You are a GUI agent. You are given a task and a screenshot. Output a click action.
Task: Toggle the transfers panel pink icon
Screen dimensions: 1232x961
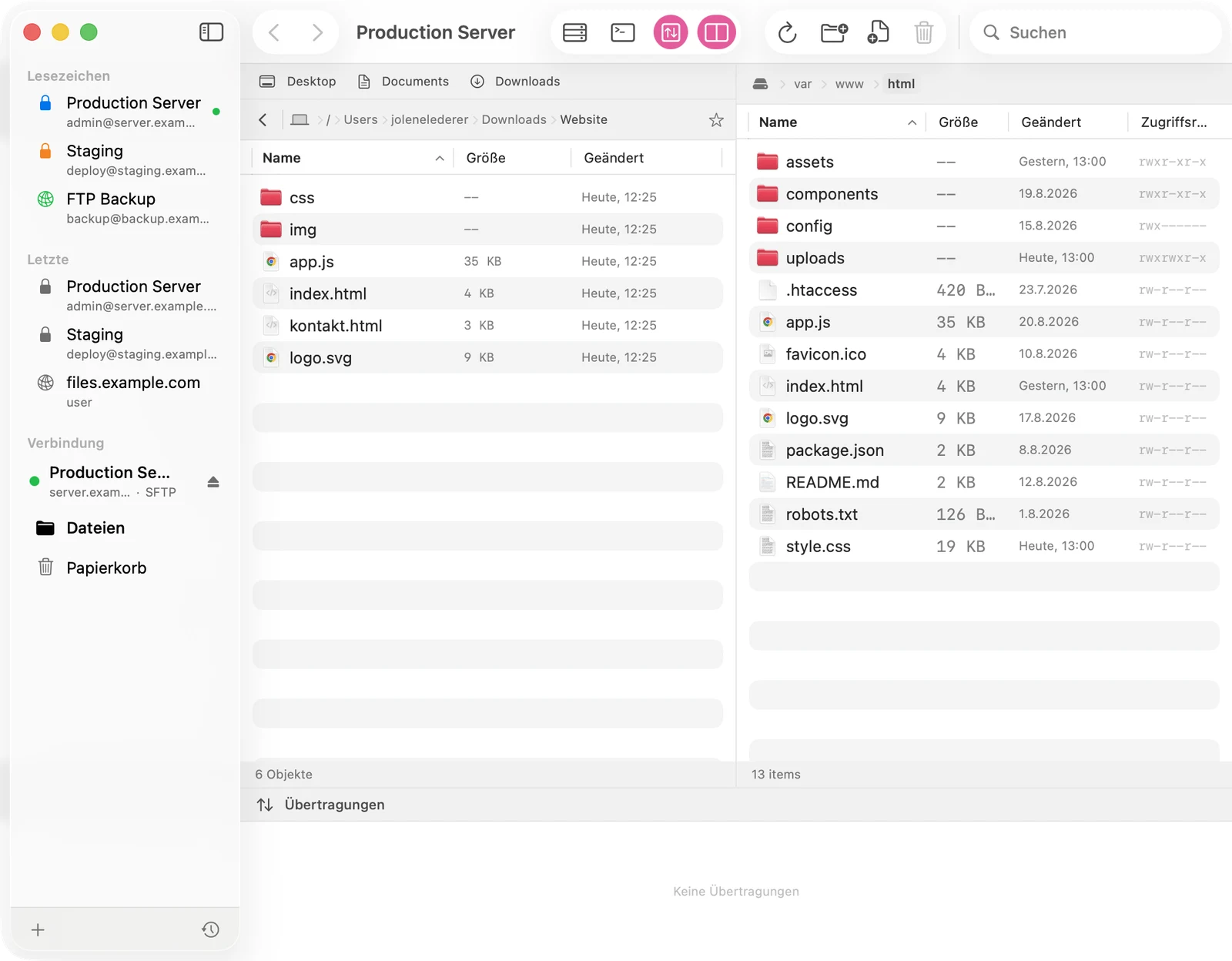[x=670, y=32]
